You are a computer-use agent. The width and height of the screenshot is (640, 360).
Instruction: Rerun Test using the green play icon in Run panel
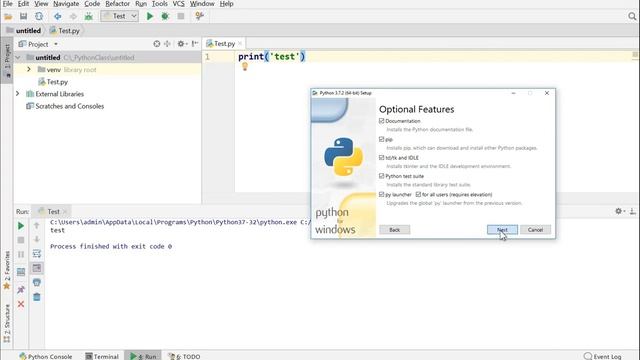pyautogui.click(x=21, y=226)
